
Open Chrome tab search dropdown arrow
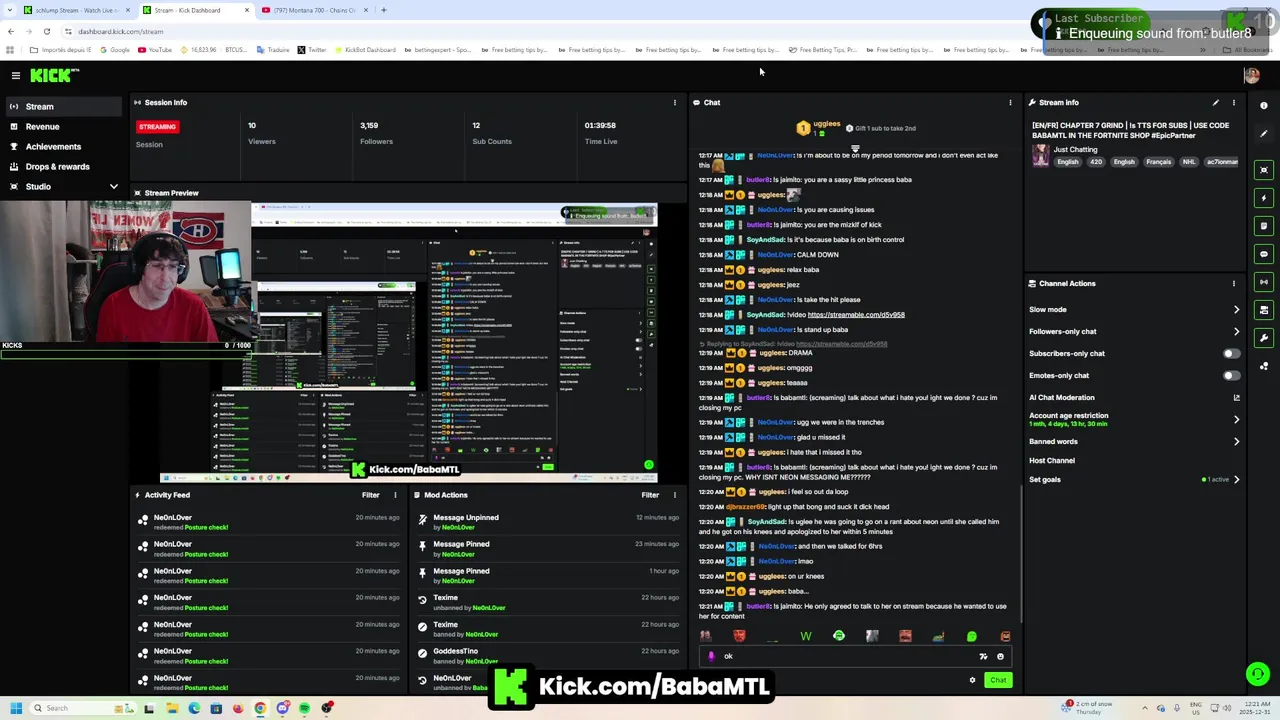pos(11,10)
